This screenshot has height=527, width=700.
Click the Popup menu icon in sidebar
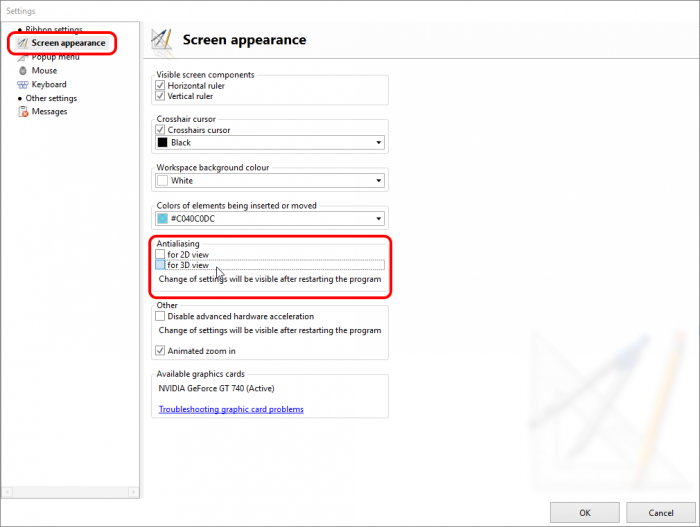click(22, 57)
